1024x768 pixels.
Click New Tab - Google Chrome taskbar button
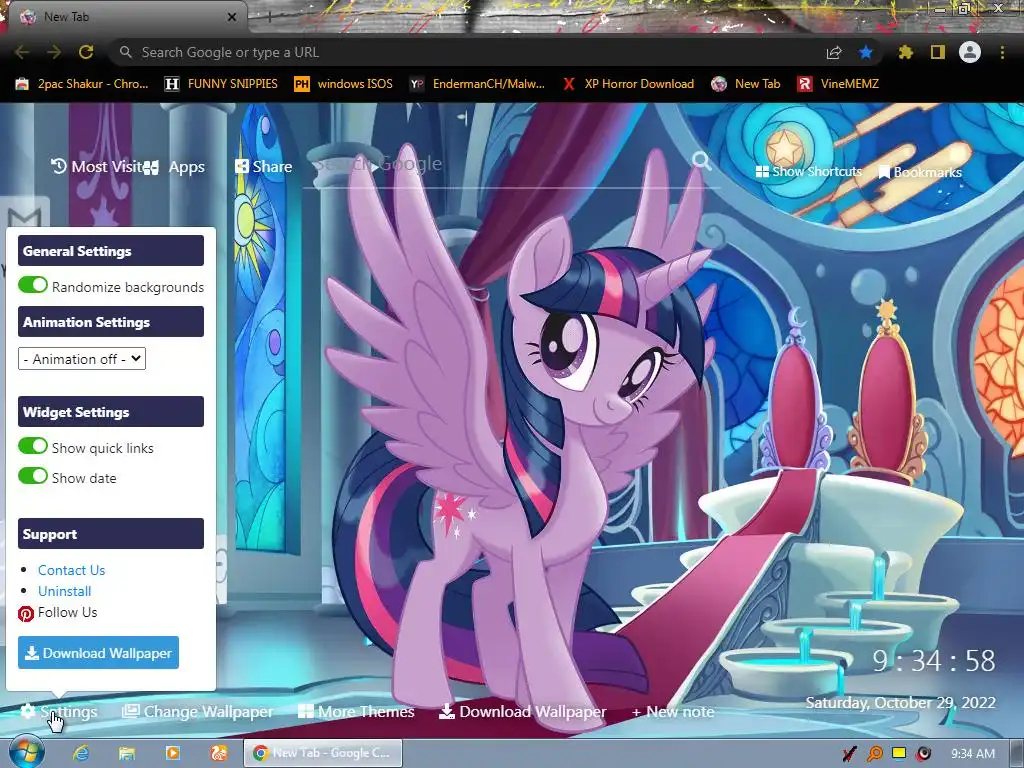pyautogui.click(x=323, y=753)
